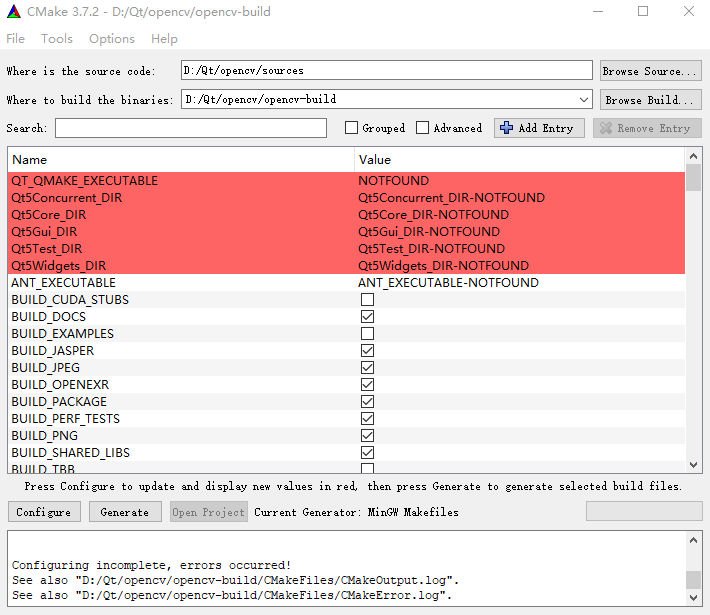Click the Qt5Concurrent_DIR-NOTFOUND value

point(451,198)
